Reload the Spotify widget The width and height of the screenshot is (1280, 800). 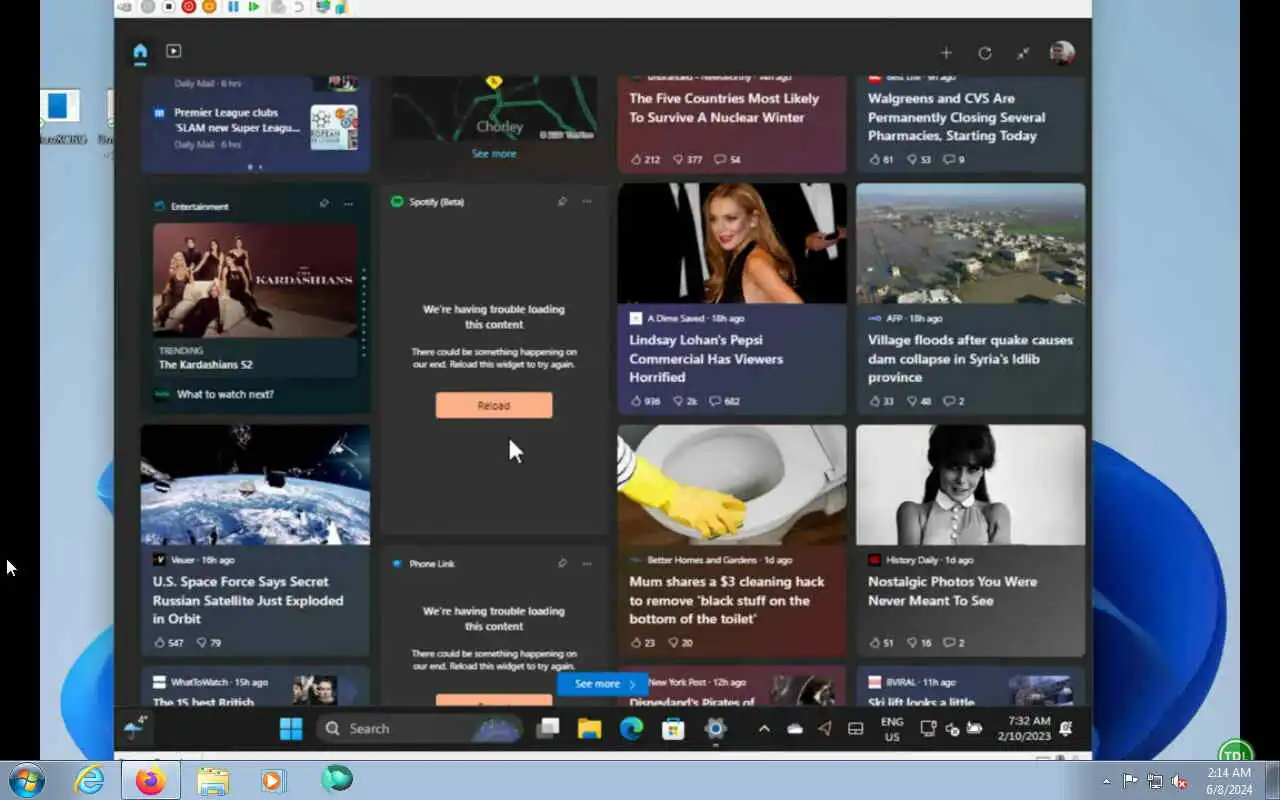pyautogui.click(x=494, y=405)
